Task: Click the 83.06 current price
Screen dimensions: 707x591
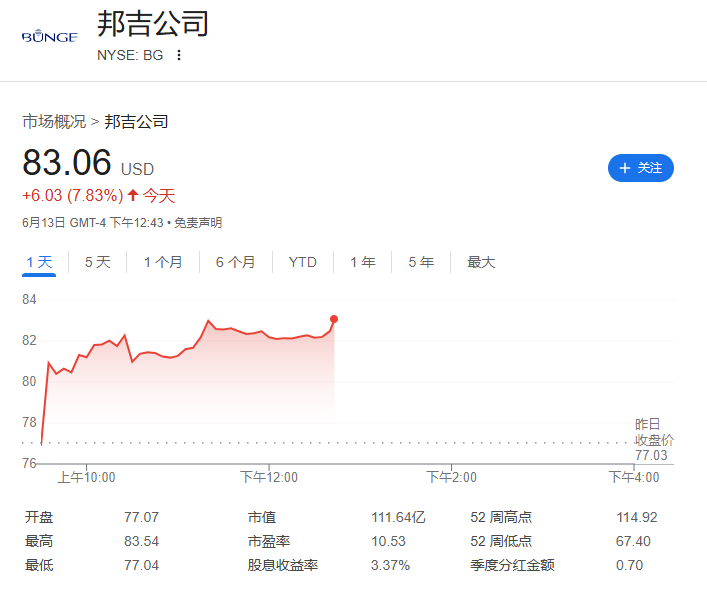Action: coord(67,162)
